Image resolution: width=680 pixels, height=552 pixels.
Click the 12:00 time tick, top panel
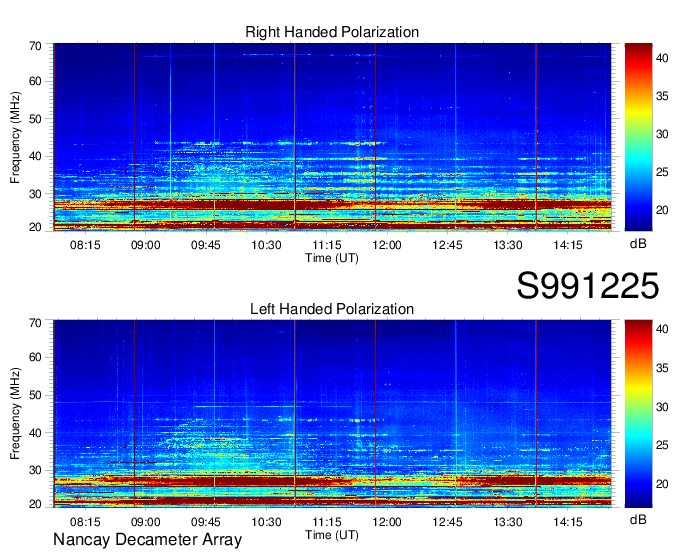[387, 245]
